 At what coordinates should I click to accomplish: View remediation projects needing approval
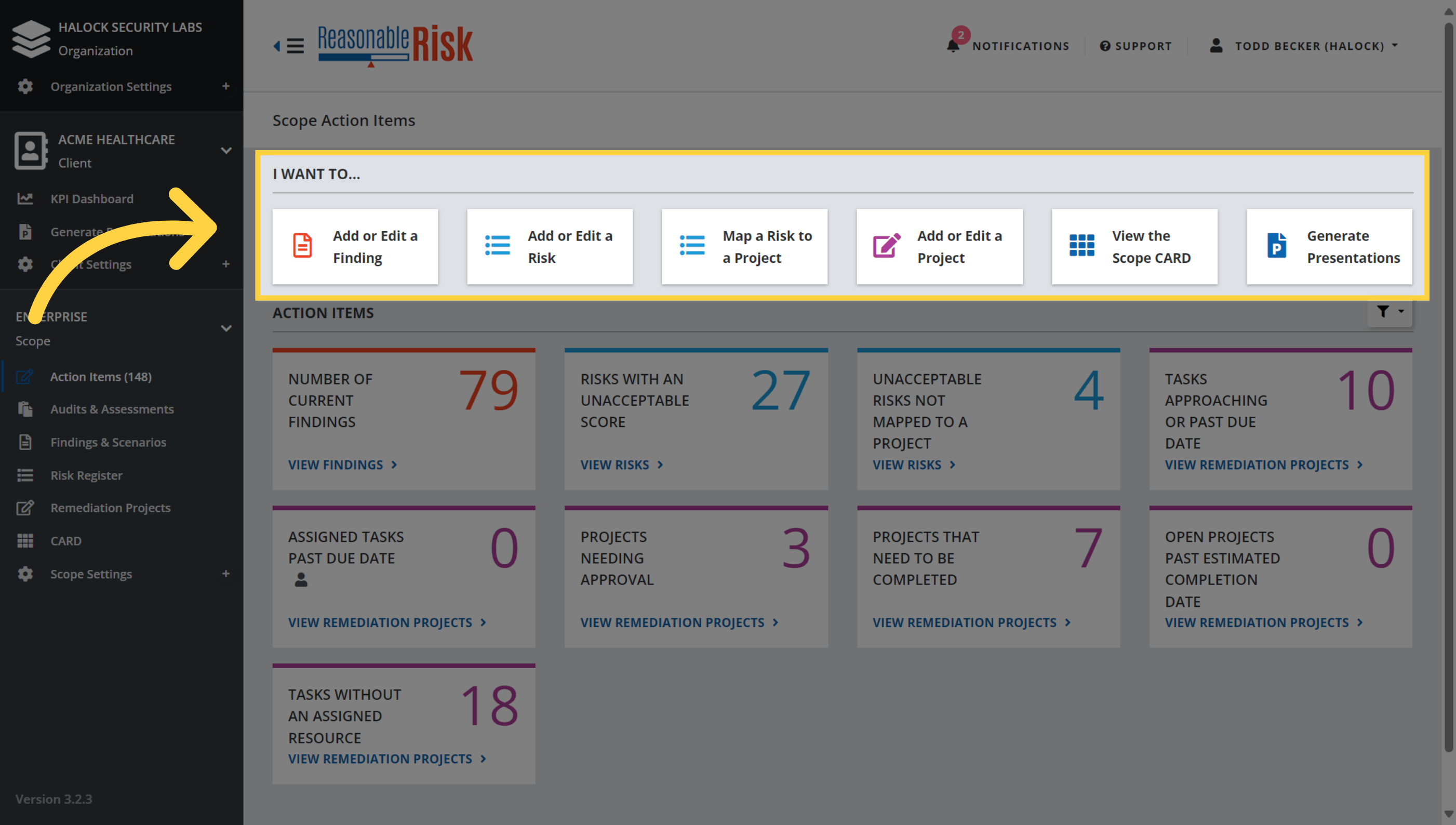pos(679,622)
